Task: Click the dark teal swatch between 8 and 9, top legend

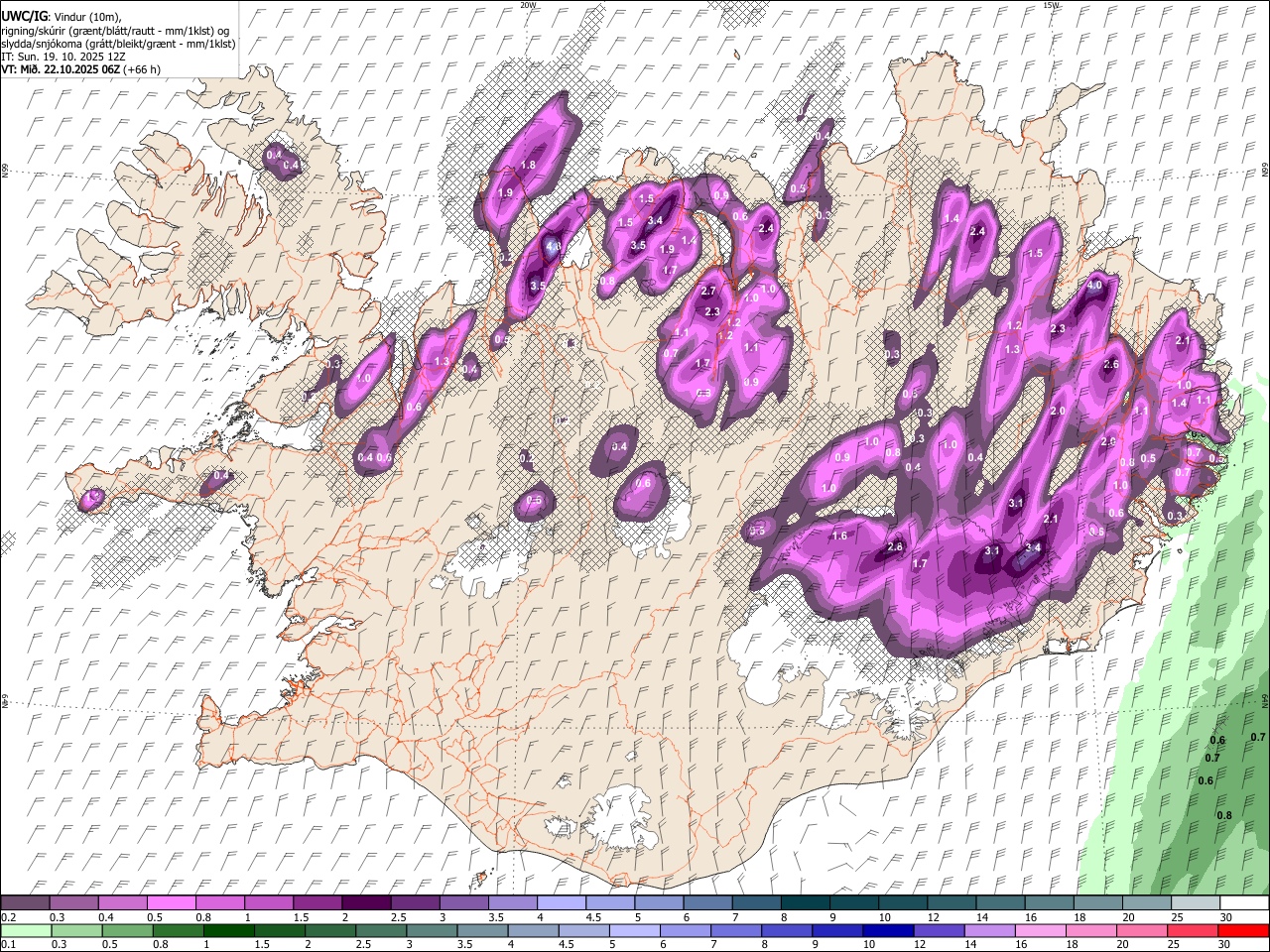Action: click(806, 903)
